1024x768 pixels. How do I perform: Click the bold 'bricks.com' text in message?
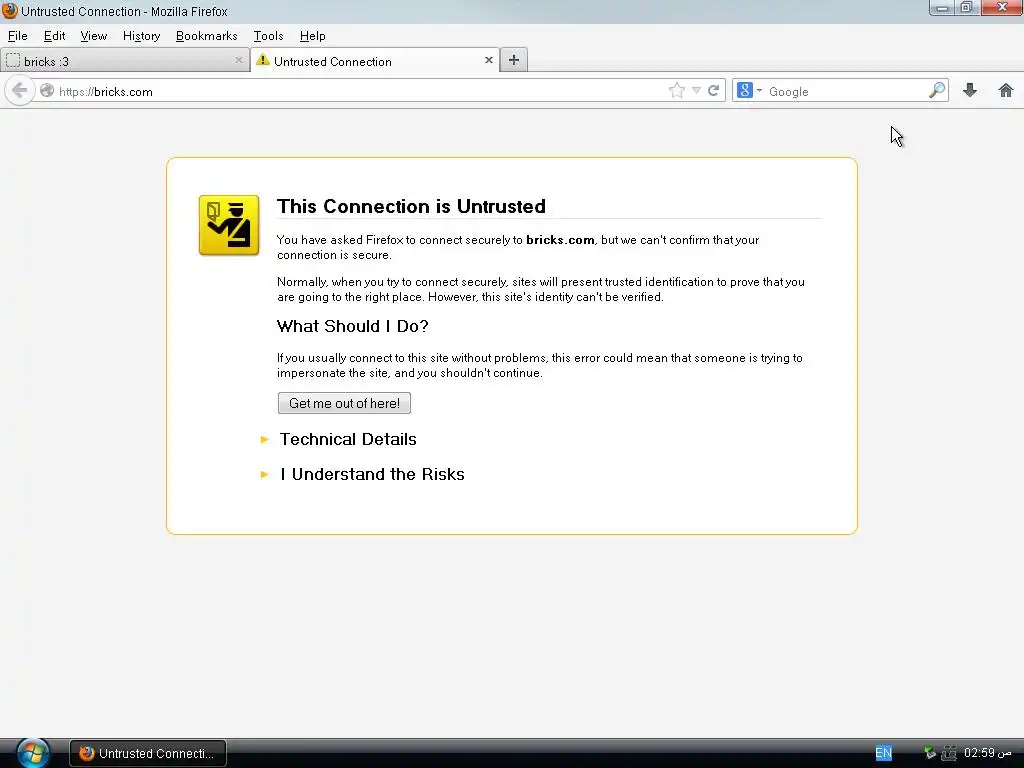click(560, 240)
